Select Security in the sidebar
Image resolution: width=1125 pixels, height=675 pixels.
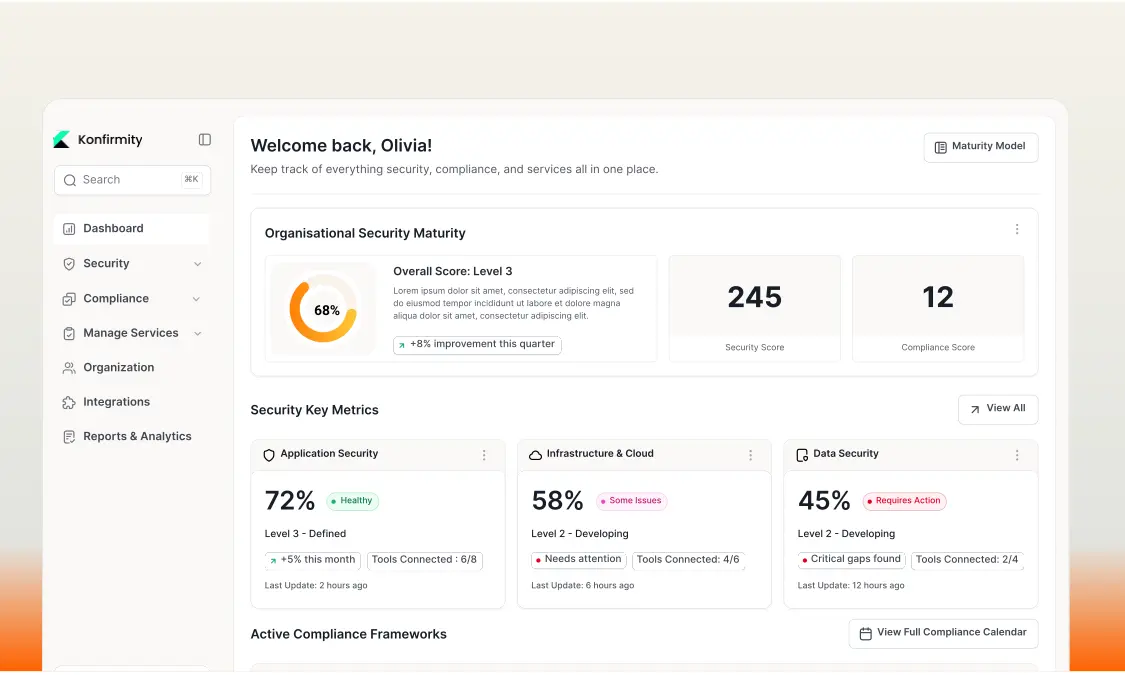132,263
